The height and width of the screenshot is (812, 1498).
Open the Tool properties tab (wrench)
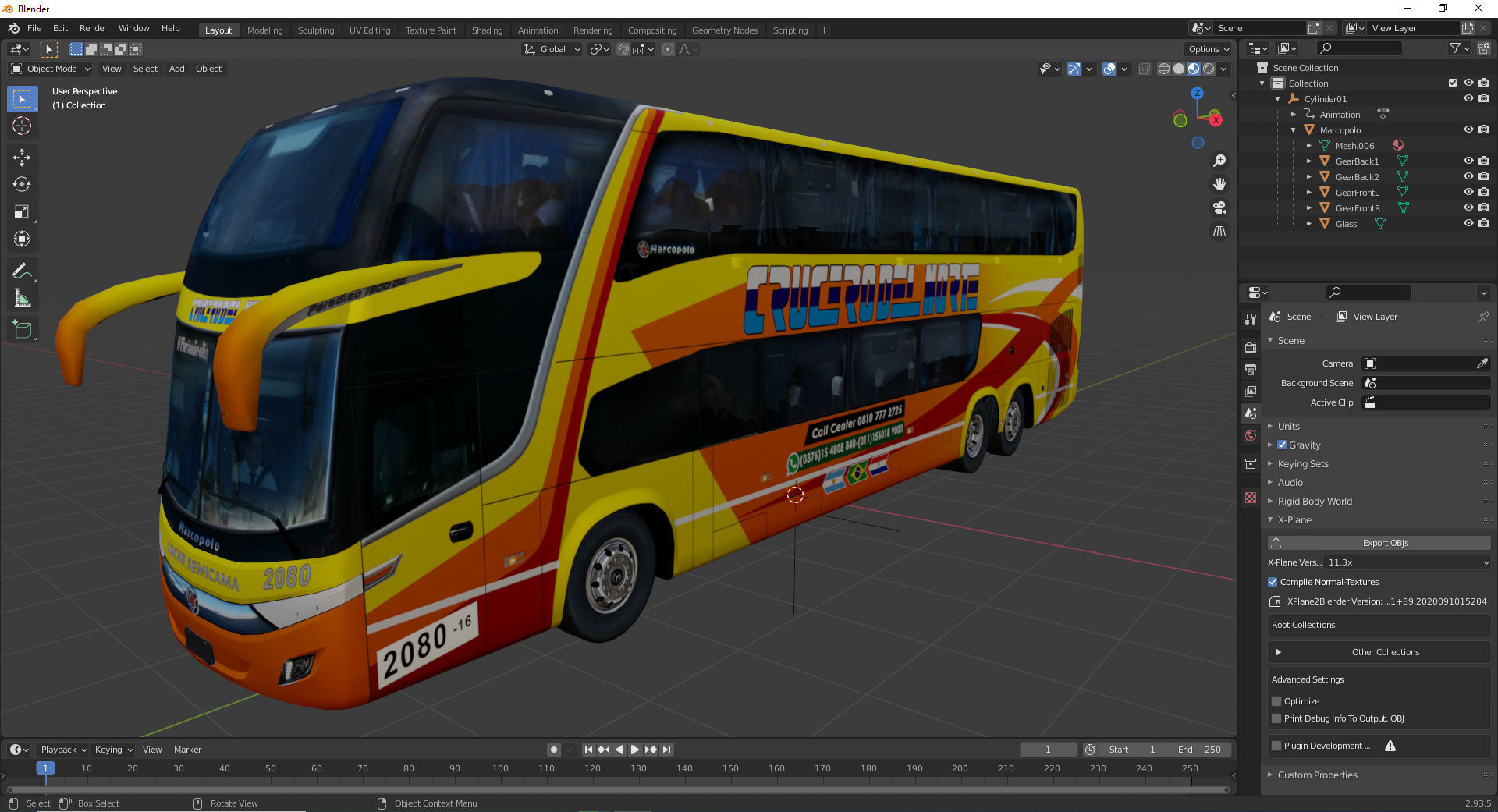1251,319
